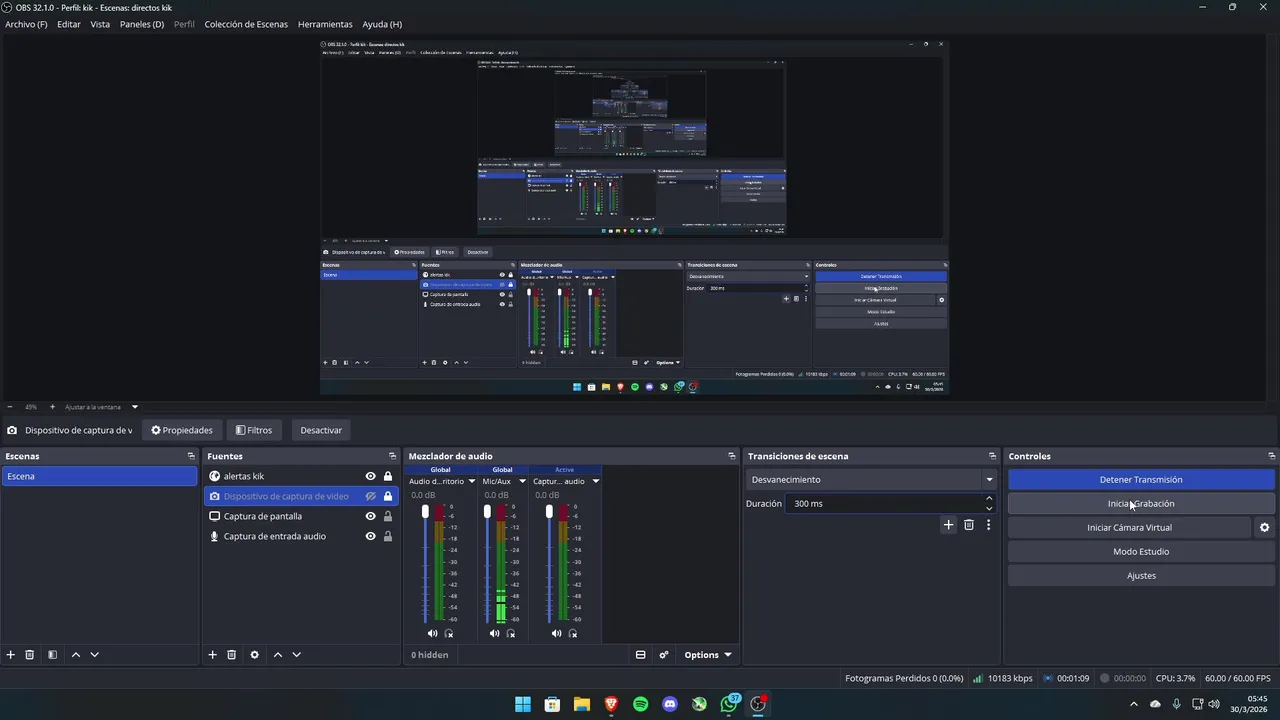The width and height of the screenshot is (1280, 720).
Task: Mute the Mic/Aux speaker icon
Action: click(x=494, y=633)
